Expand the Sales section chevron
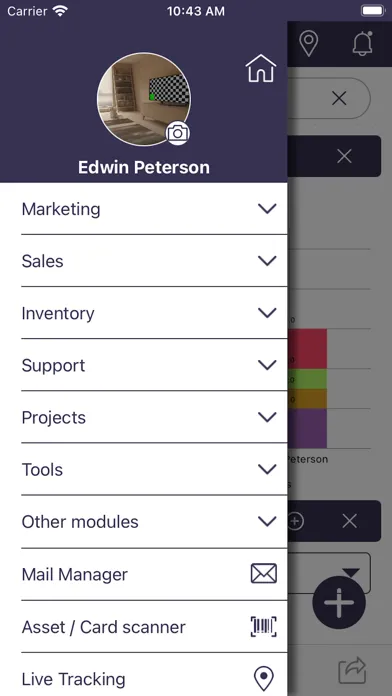This screenshot has width=392, height=696. 267,261
